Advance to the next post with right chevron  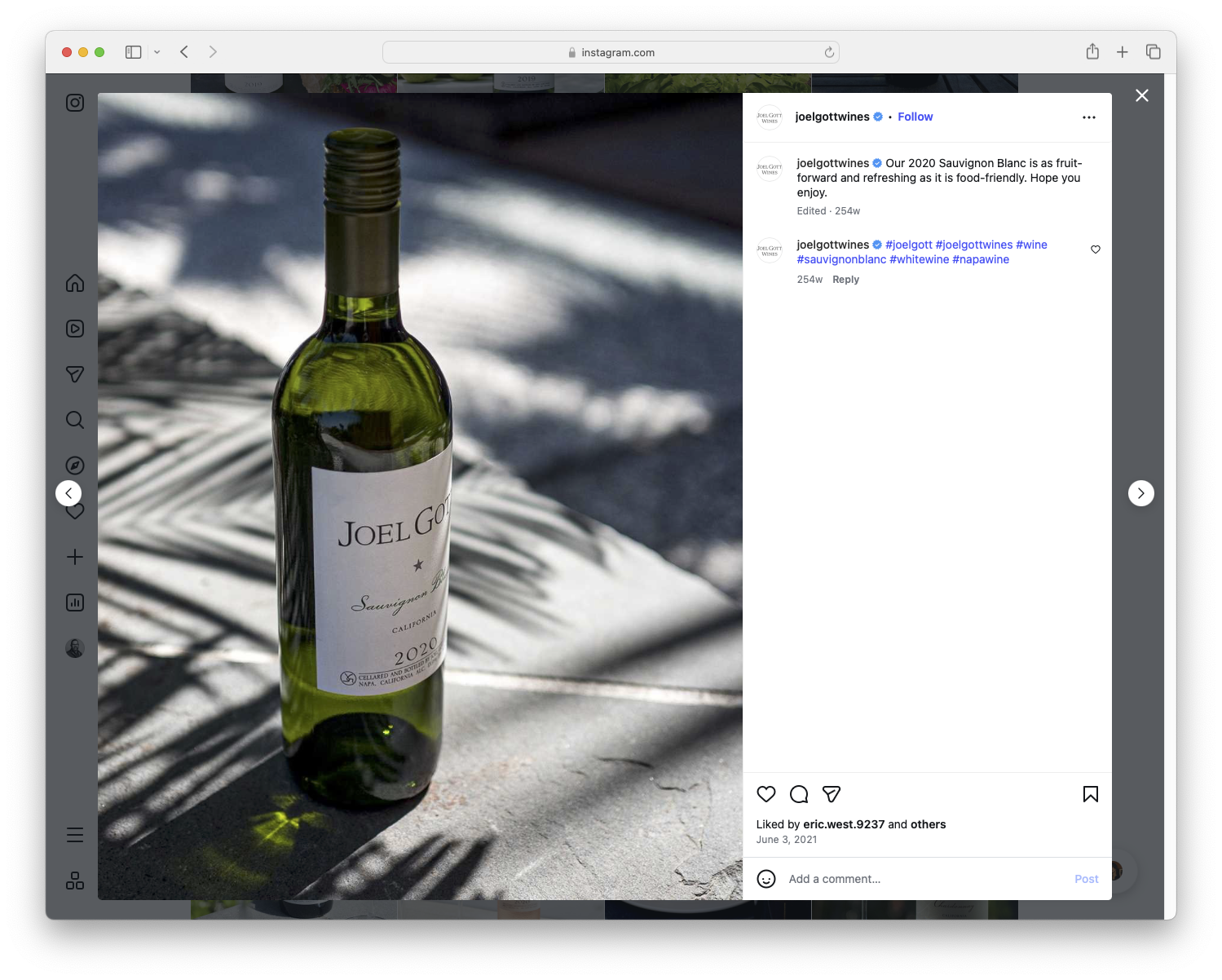coord(1140,493)
